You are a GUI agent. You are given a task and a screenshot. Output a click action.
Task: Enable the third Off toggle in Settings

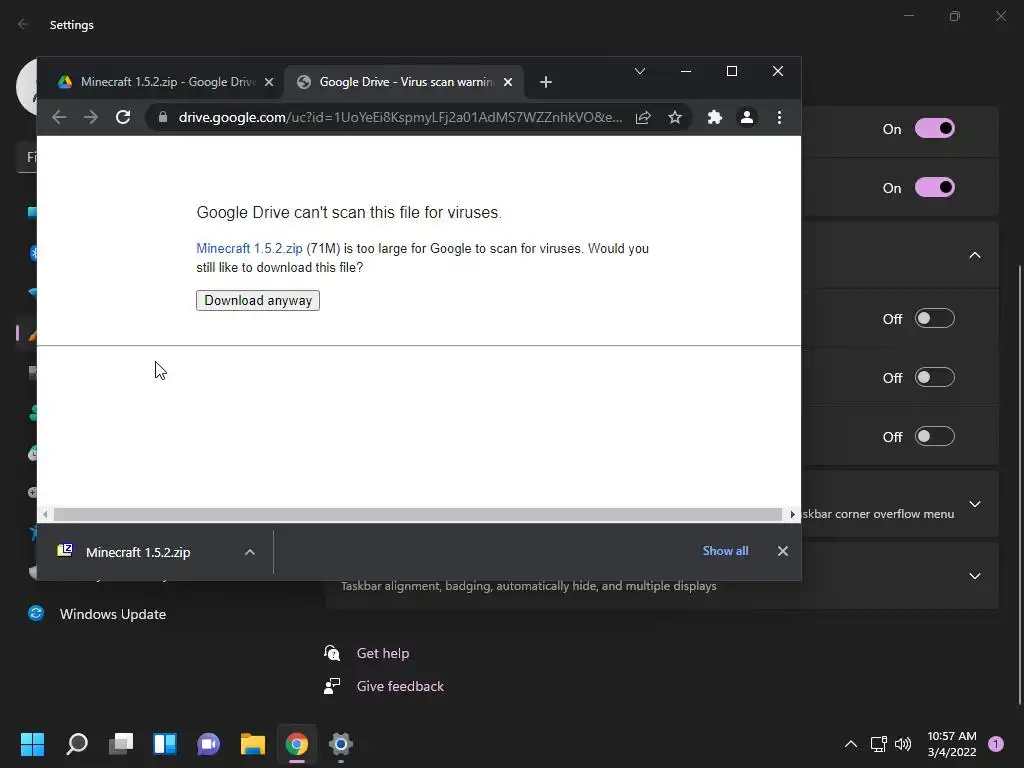(935, 436)
